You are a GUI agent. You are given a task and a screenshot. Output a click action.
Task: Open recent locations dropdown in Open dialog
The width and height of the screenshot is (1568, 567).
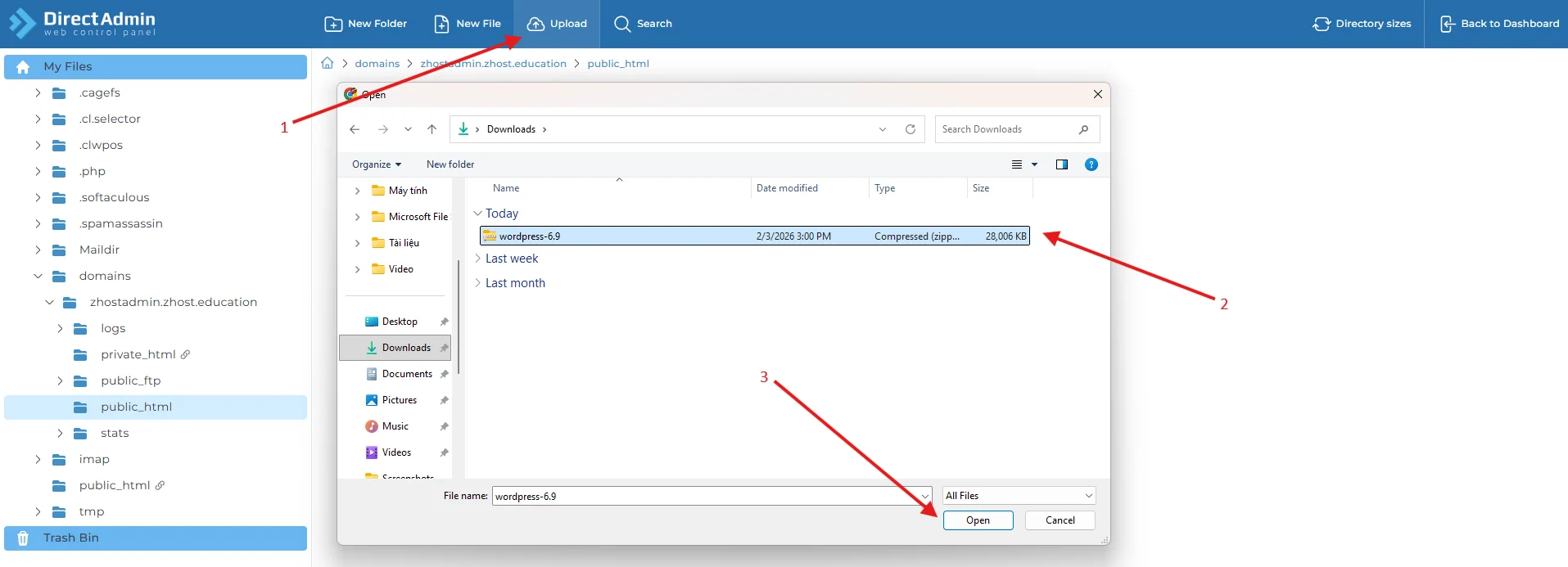(408, 129)
